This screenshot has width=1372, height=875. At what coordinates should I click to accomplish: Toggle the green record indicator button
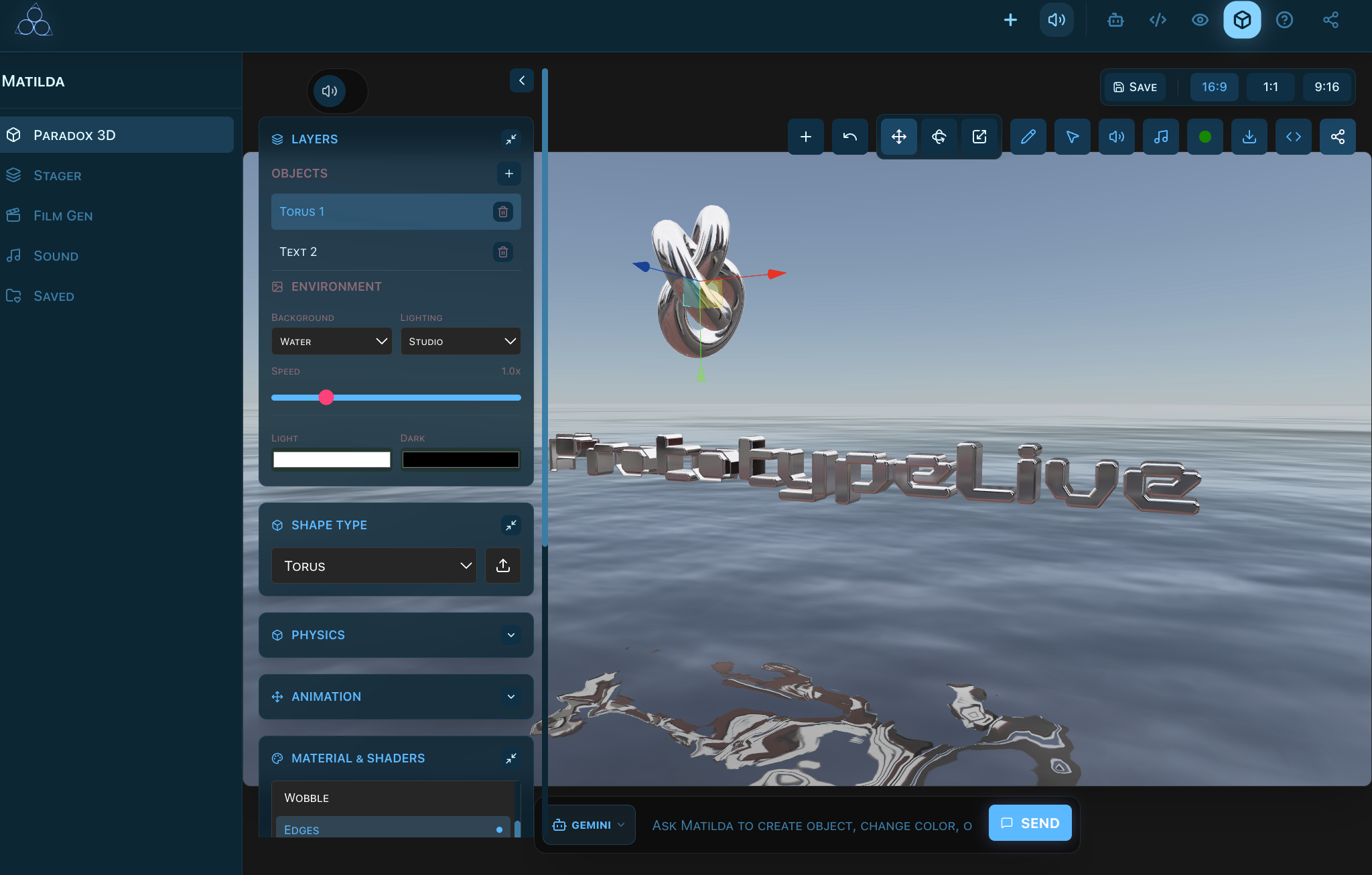tap(1205, 137)
